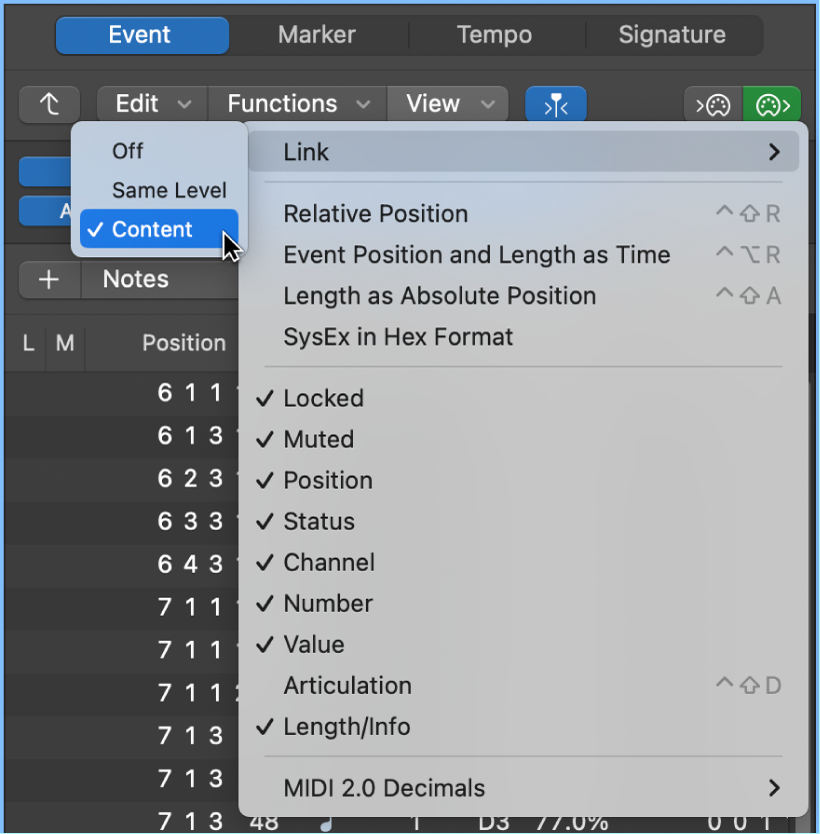Viewport: 820px width, 834px height.
Task: Open the View dropdown menu
Action: [448, 104]
